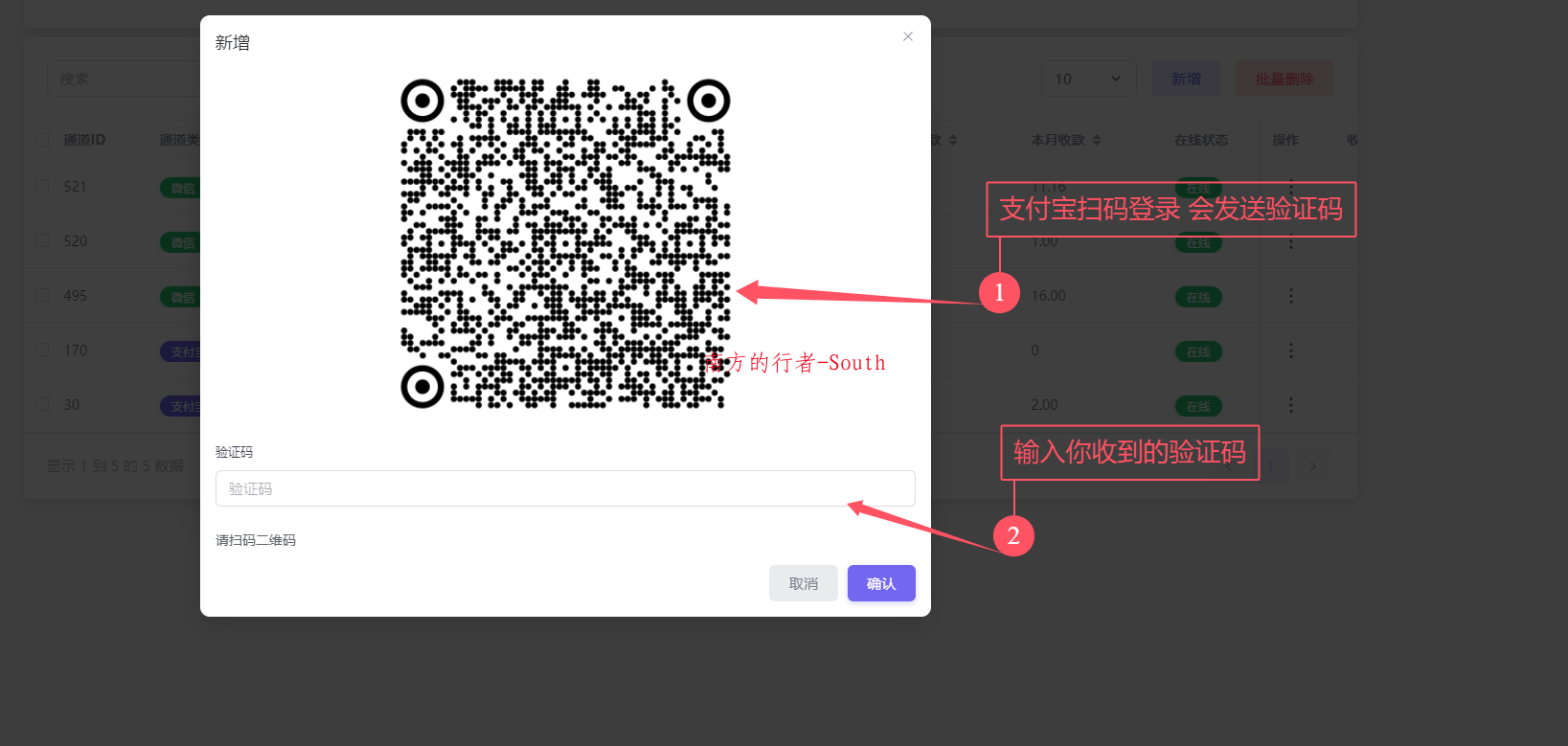Check the row checkbox for ID 495
Viewport: 1568px width, 746px height.
(x=42, y=295)
